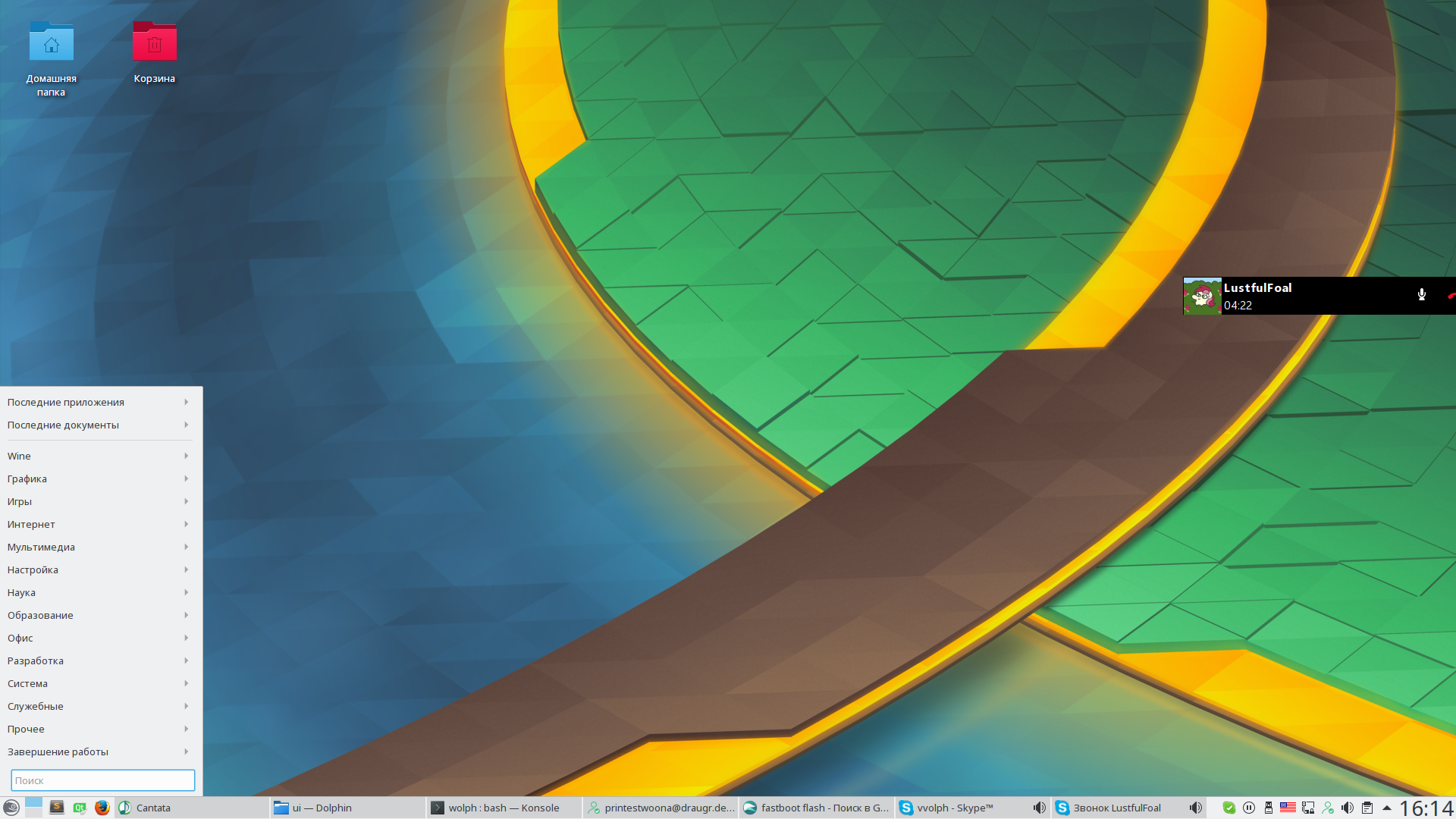Open the removable device notifier tray icon
The image size is (1456, 819).
[1269, 808]
